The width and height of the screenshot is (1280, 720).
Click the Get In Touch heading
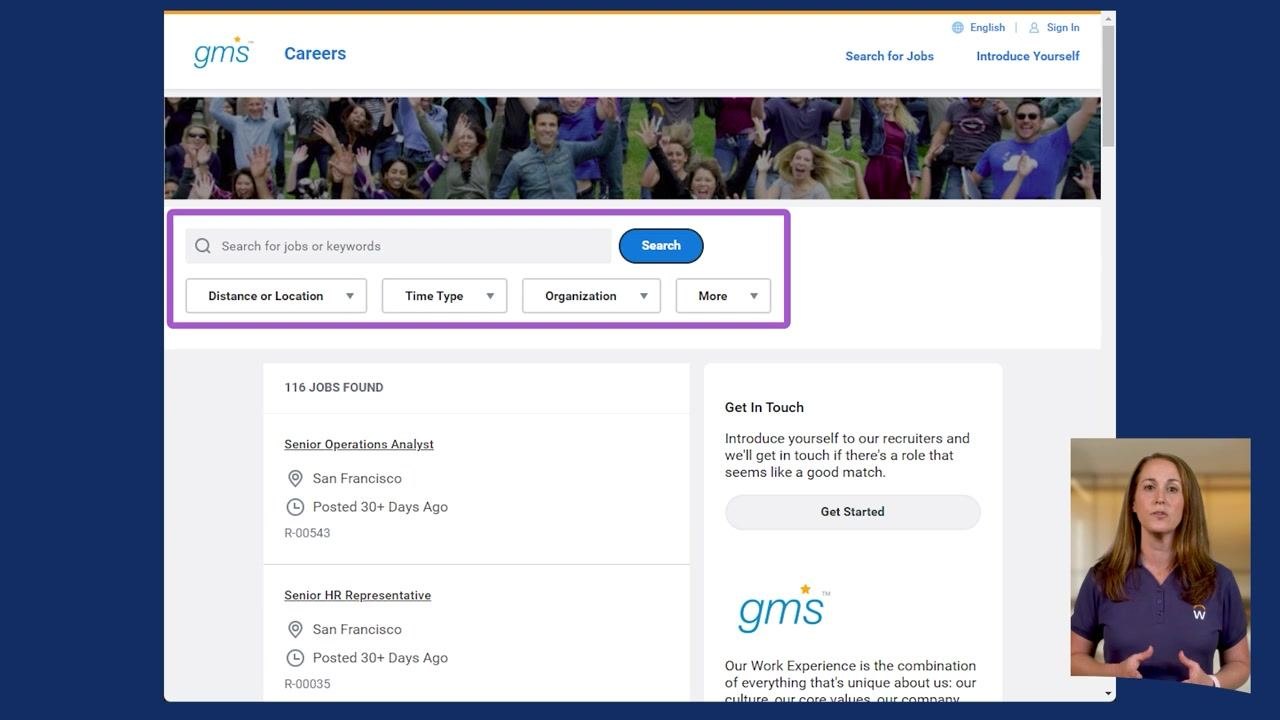[x=764, y=407]
